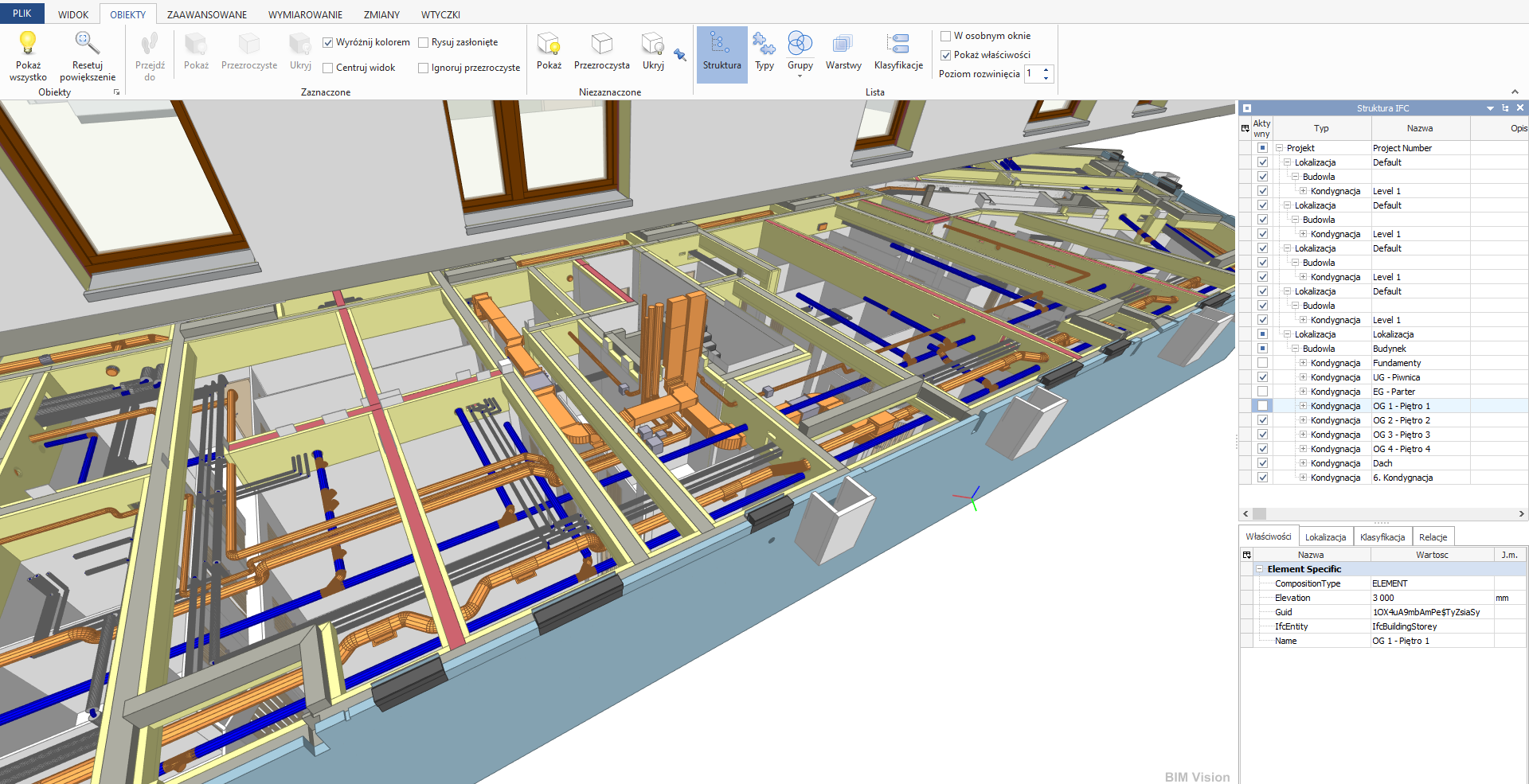Enable the W osobnym oknie checkbox
Screen dimensions: 1529x784
pyautogui.click(x=946, y=36)
